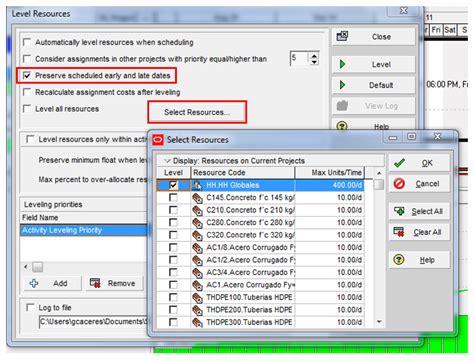The height and width of the screenshot is (360, 474).
Task: Enable the Log to file checkbox
Action: coord(30,307)
